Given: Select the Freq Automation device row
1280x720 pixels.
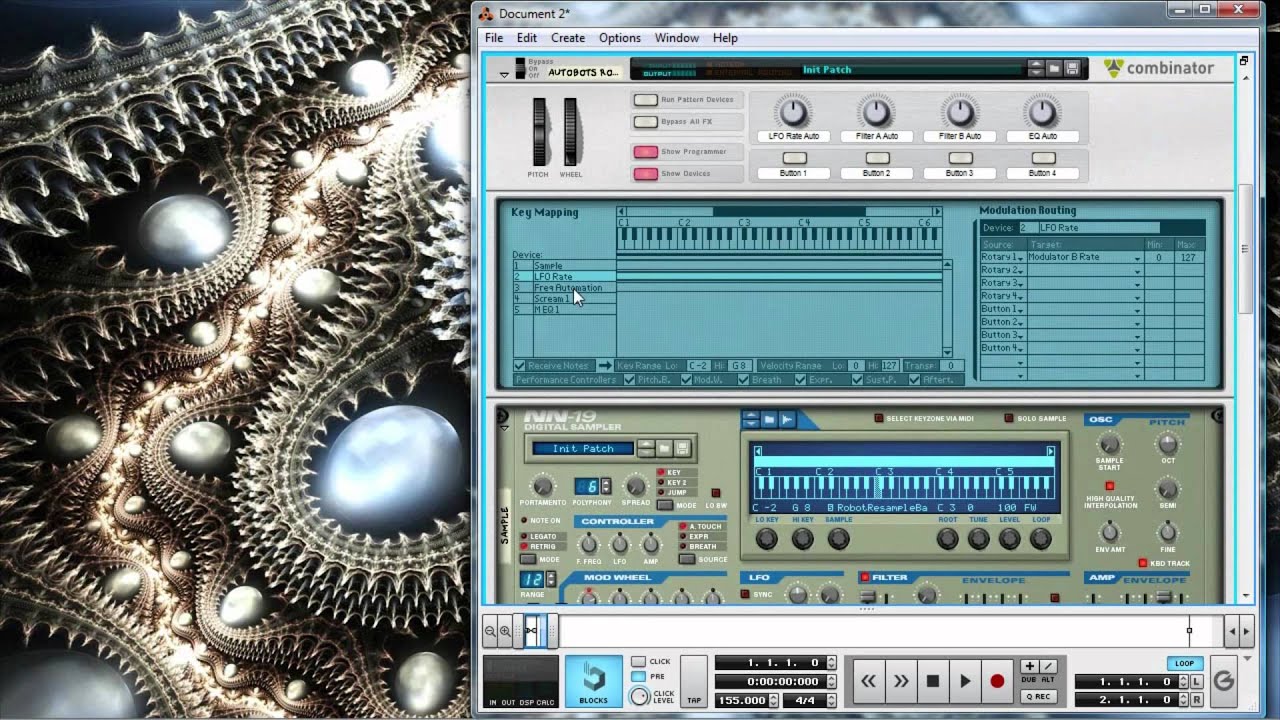Looking at the screenshot, I should click(564, 288).
